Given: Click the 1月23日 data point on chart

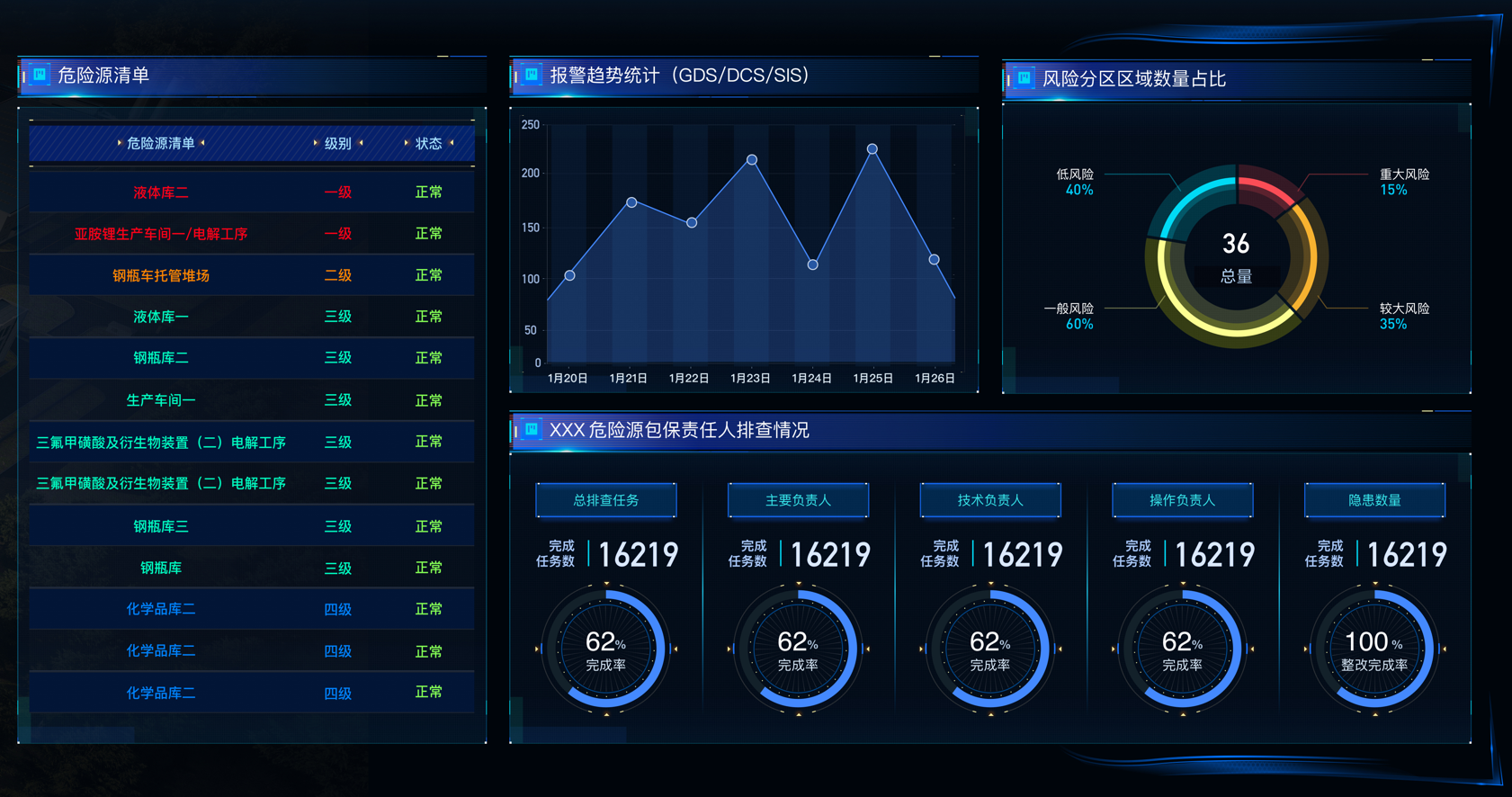Looking at the screenshot, I should click(x=752, y=159).
